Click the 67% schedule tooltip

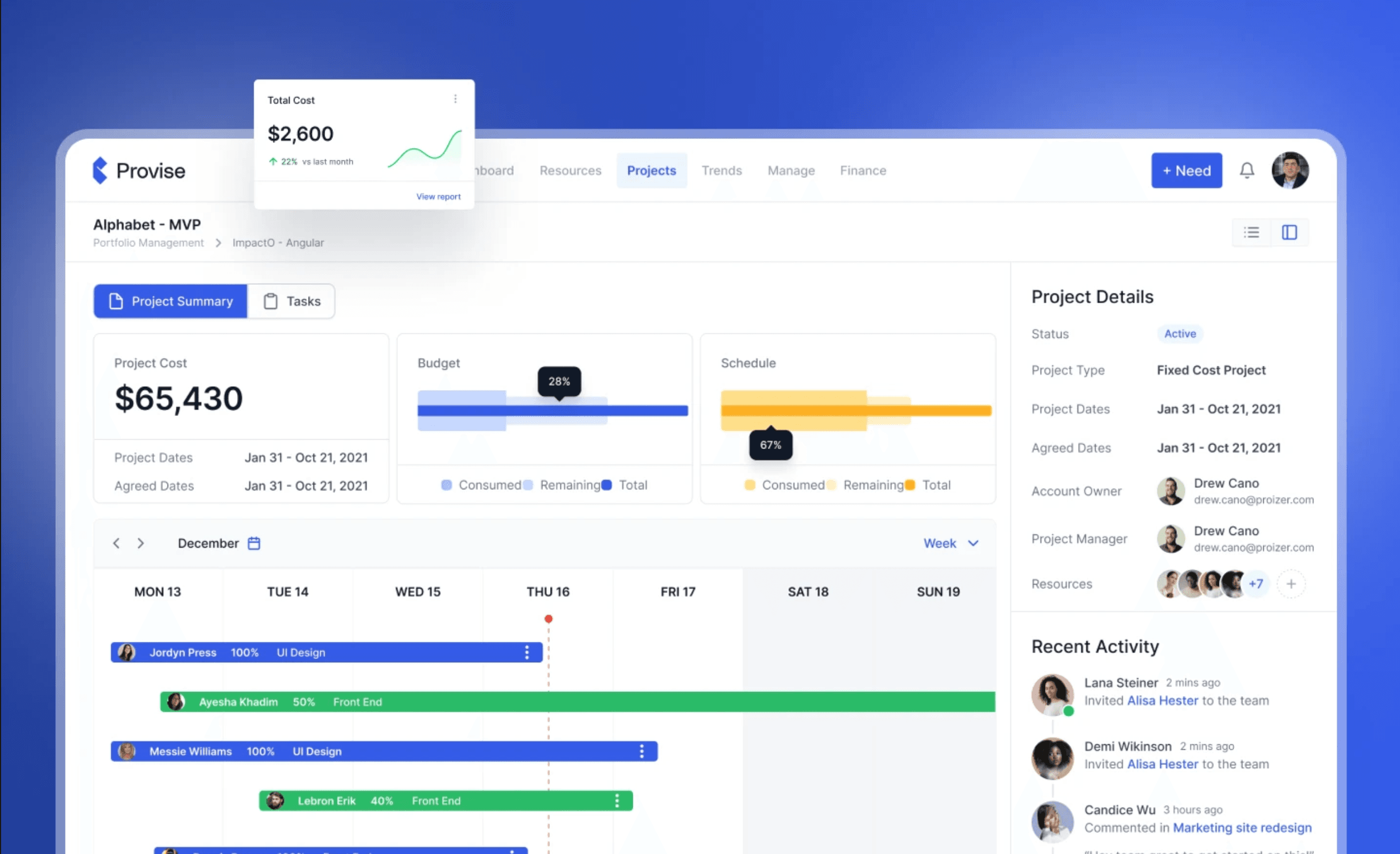(x=771, y=445)
